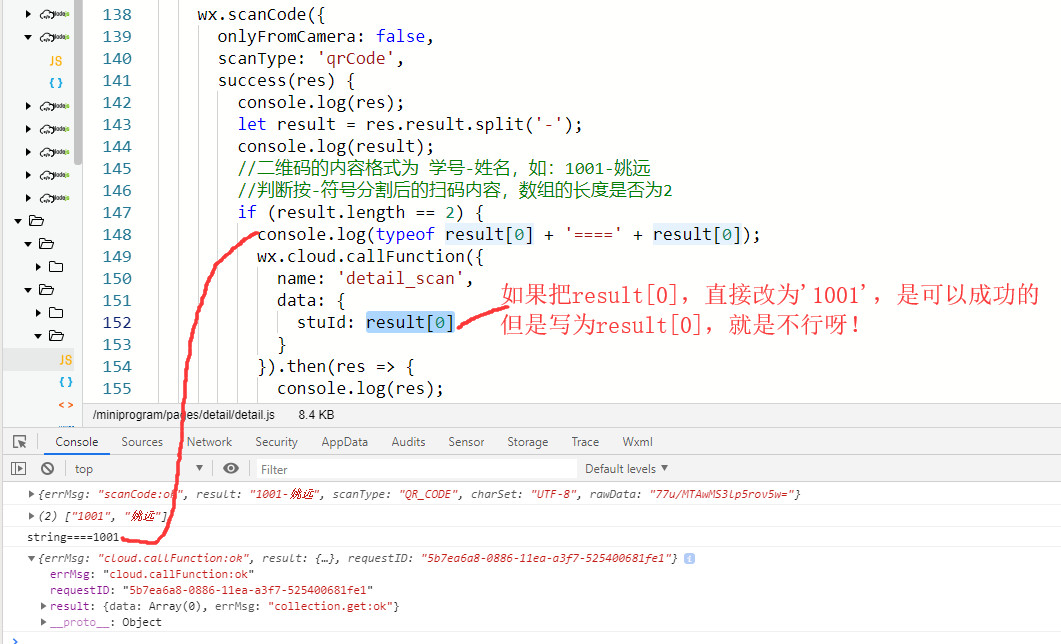1061x644 pixels.
Task: Toggle the console sidebar panel icon
Action: tap(18, 468)
